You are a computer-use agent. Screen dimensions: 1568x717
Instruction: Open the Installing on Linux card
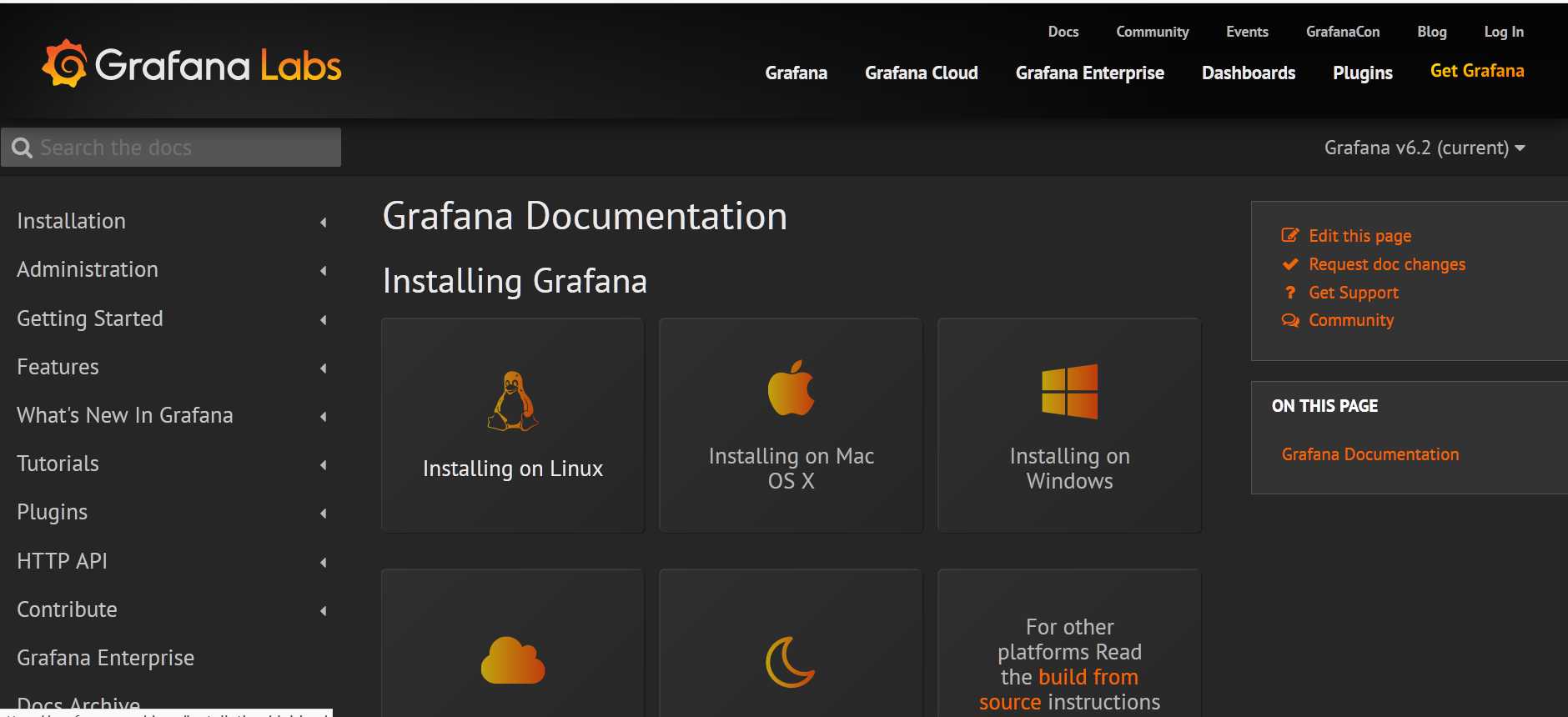(512, 425)
